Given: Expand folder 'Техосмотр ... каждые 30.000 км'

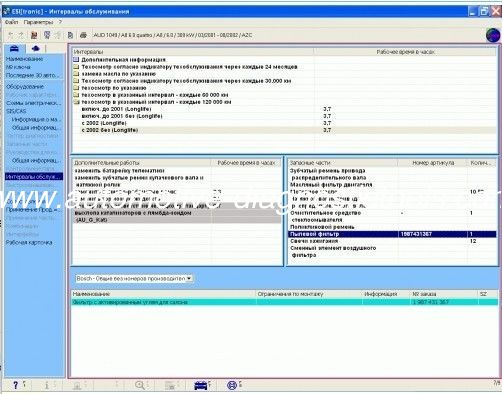Looking at the screenshot, I should point(76,81).
